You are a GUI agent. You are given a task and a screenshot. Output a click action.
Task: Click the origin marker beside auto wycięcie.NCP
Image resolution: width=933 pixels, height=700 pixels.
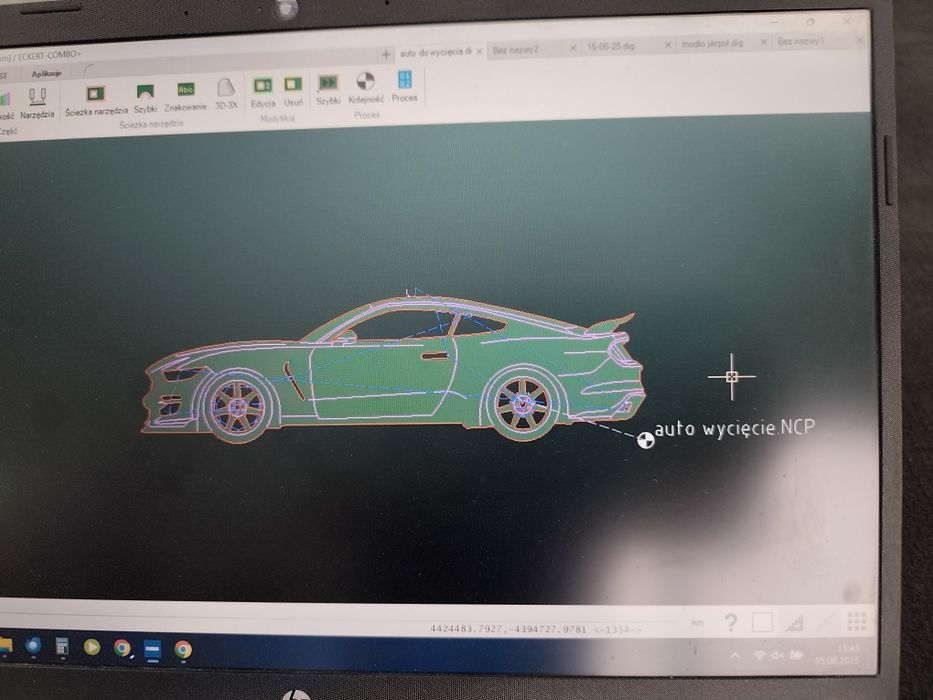click(x=646, y=440)
